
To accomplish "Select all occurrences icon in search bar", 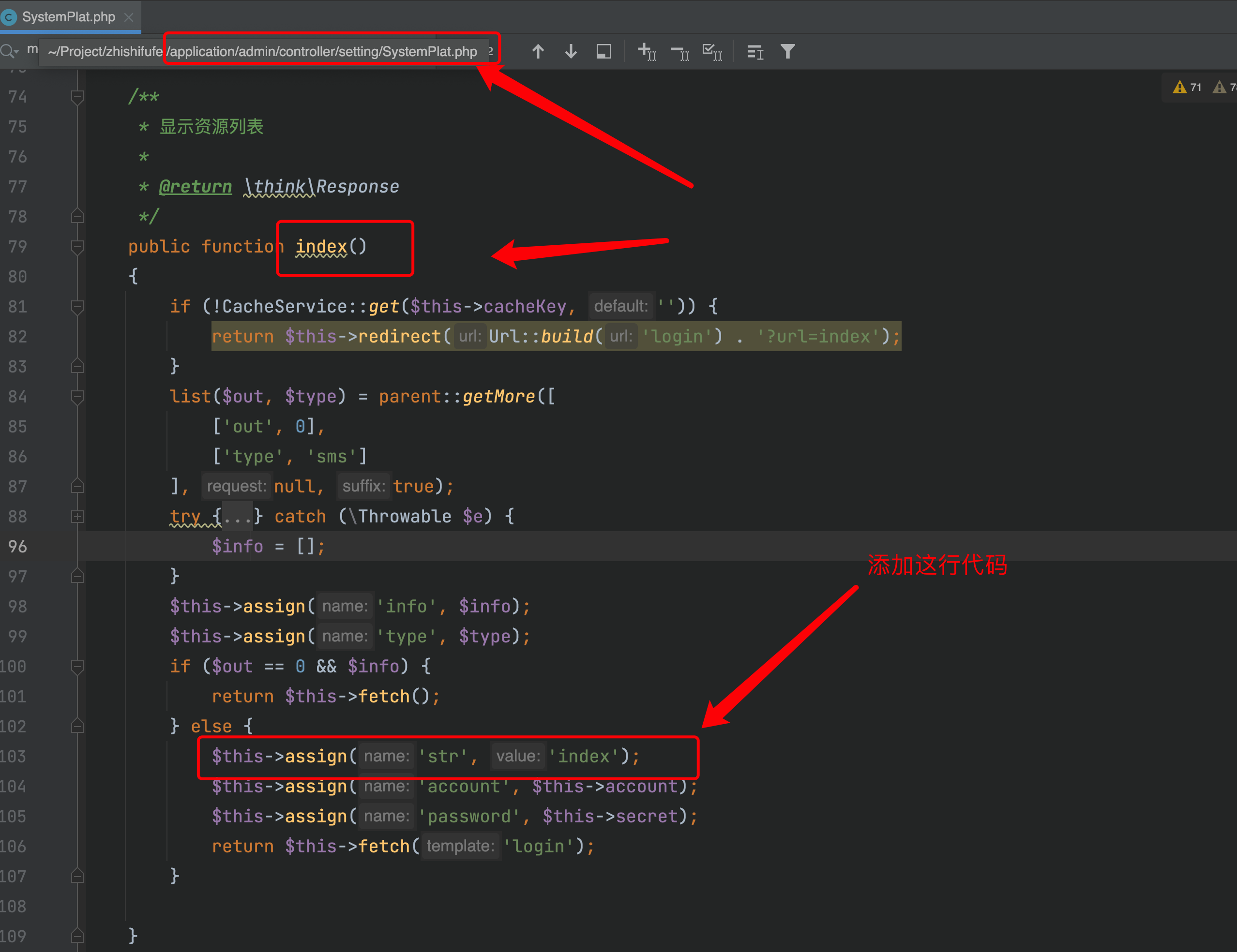I will [x=712, y=51].
